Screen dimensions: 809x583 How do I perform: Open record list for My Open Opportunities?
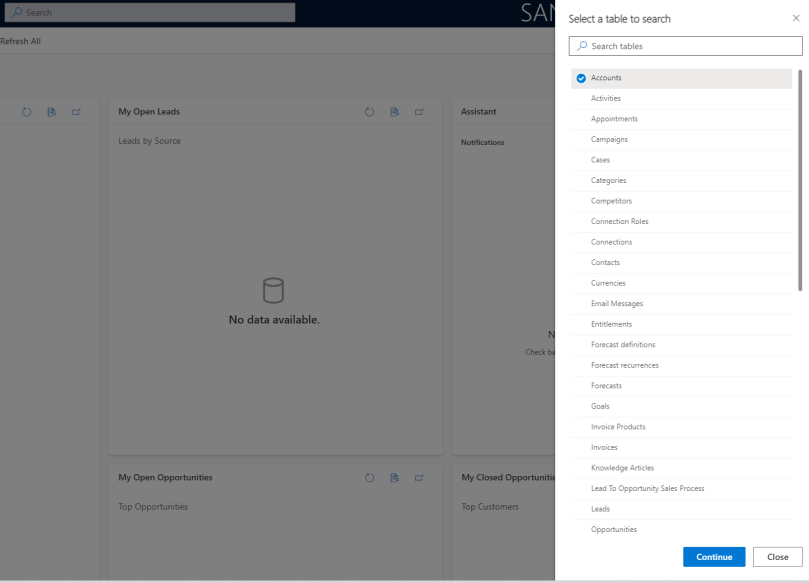[x=394, y=478]
